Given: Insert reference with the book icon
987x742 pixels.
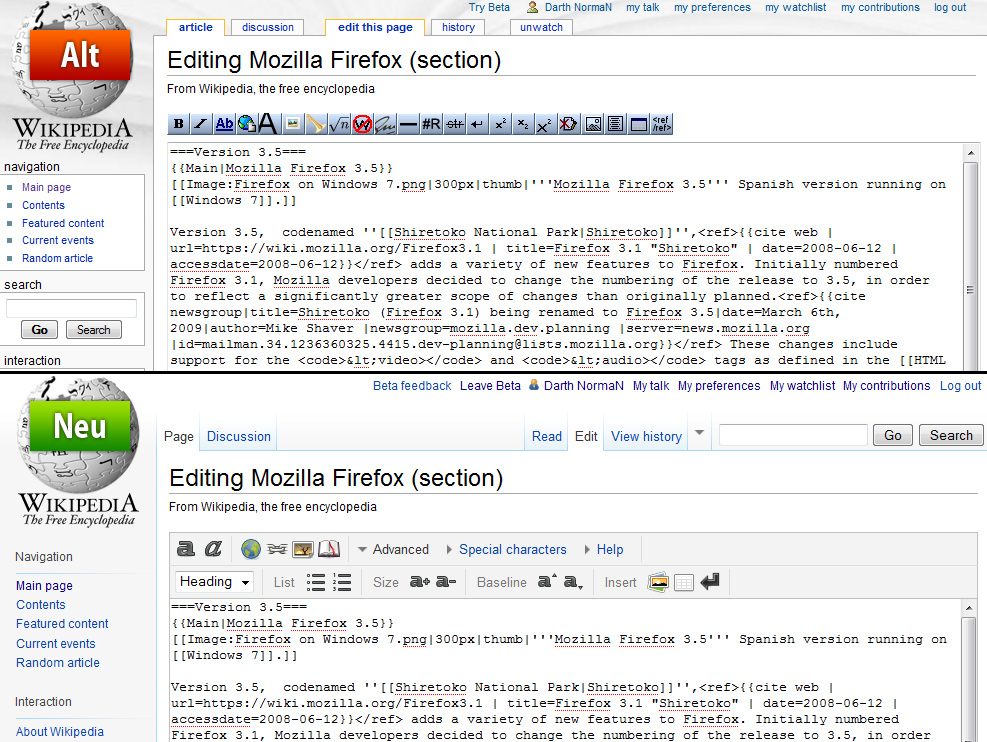Looking at the screenshot, I should (x=329, y=549).
